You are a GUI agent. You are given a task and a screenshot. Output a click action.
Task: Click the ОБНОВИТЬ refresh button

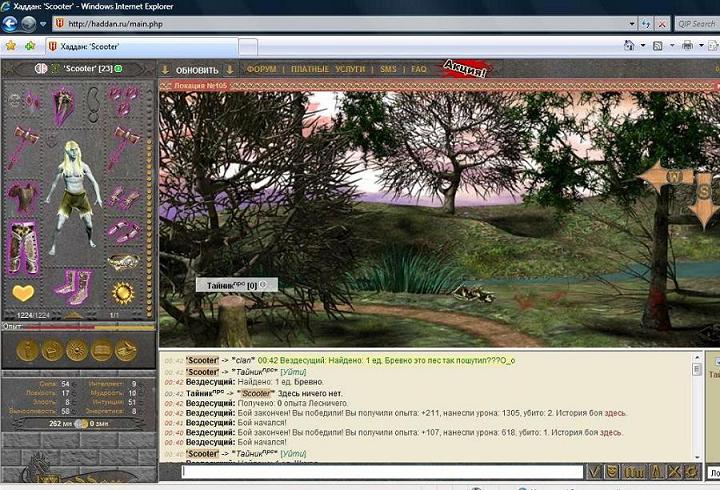[x=197, y=70]
